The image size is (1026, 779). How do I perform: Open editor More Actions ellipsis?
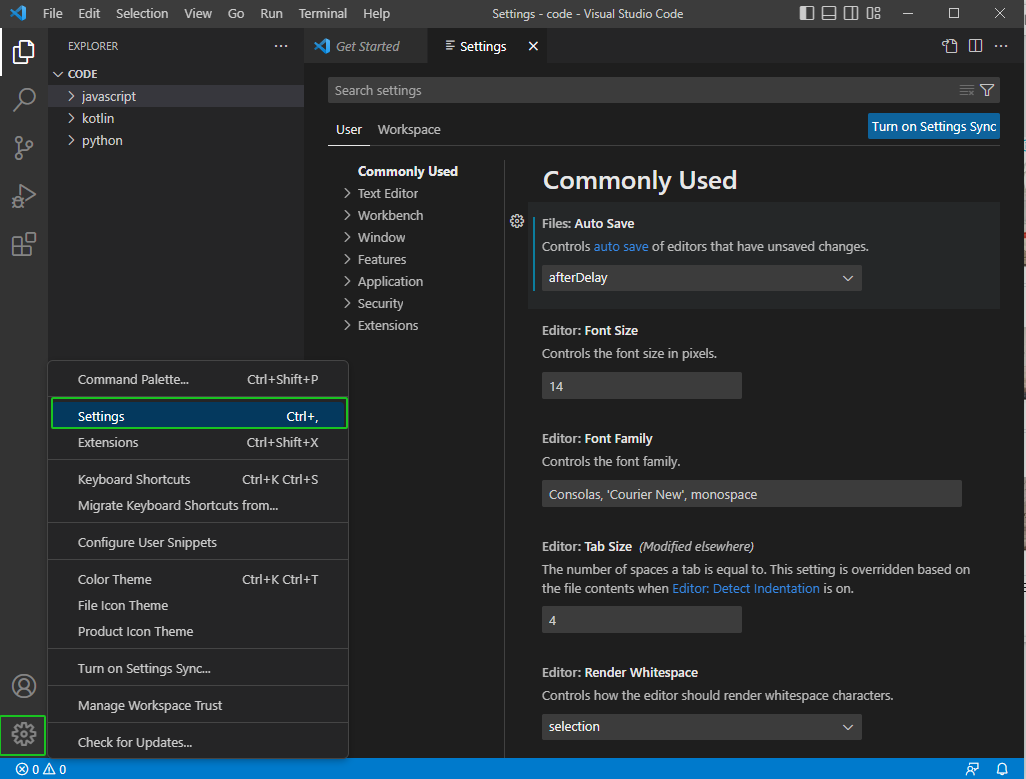(1001, 46)
